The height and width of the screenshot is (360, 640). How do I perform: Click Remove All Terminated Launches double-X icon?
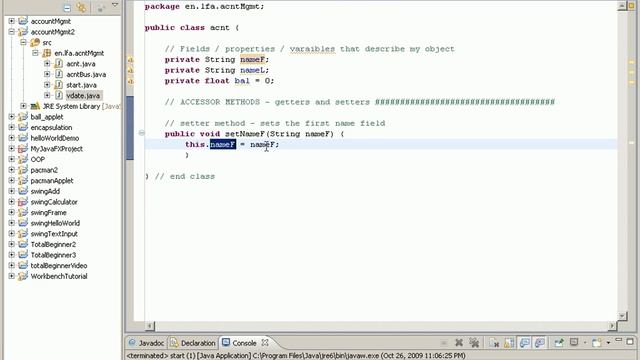pos(474,343)
